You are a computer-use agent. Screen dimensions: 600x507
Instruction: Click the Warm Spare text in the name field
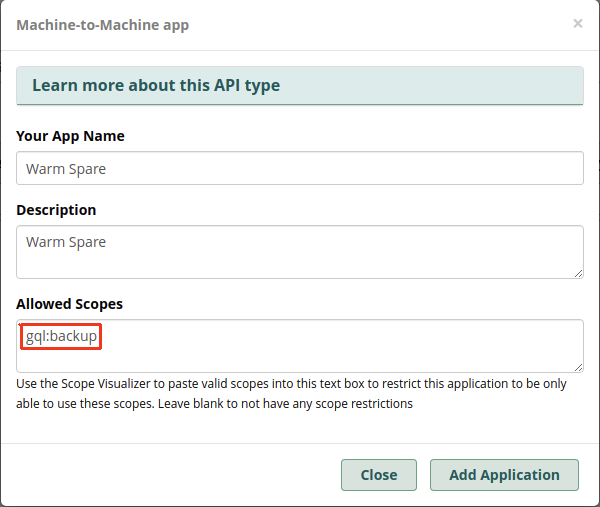(x=66, y=169)
